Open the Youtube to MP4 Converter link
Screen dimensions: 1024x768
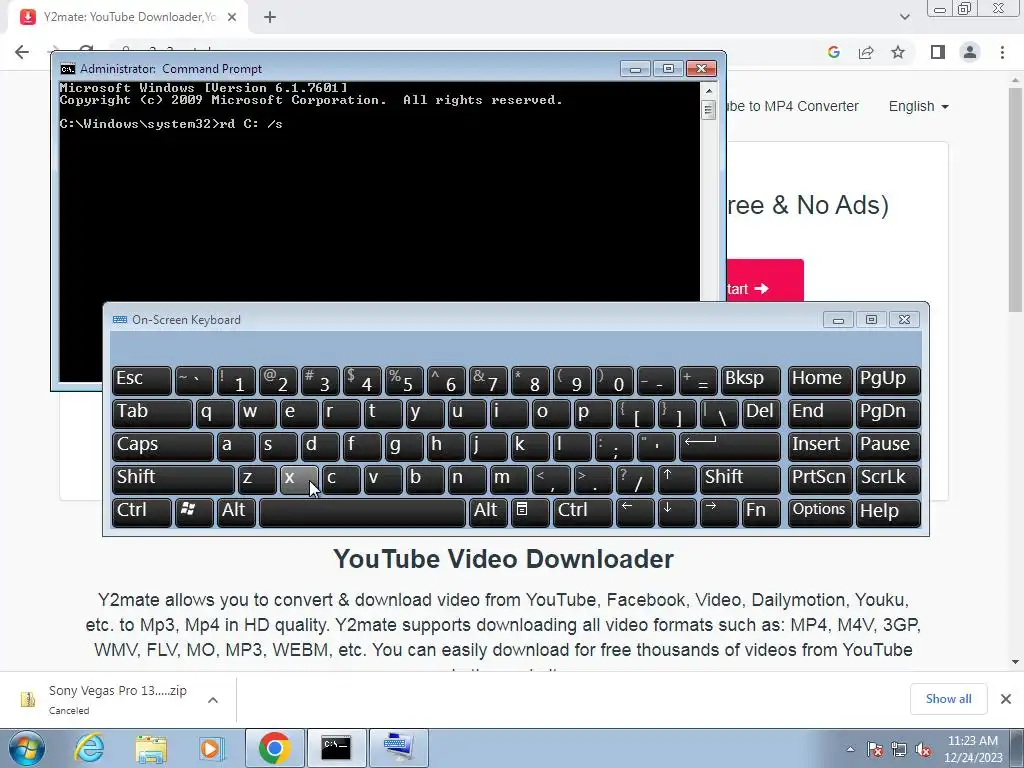[x=792, y=106]
